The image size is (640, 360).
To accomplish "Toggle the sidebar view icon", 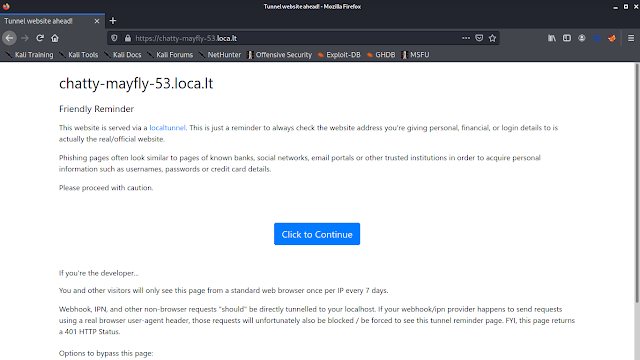I will (x=567, y=38).
